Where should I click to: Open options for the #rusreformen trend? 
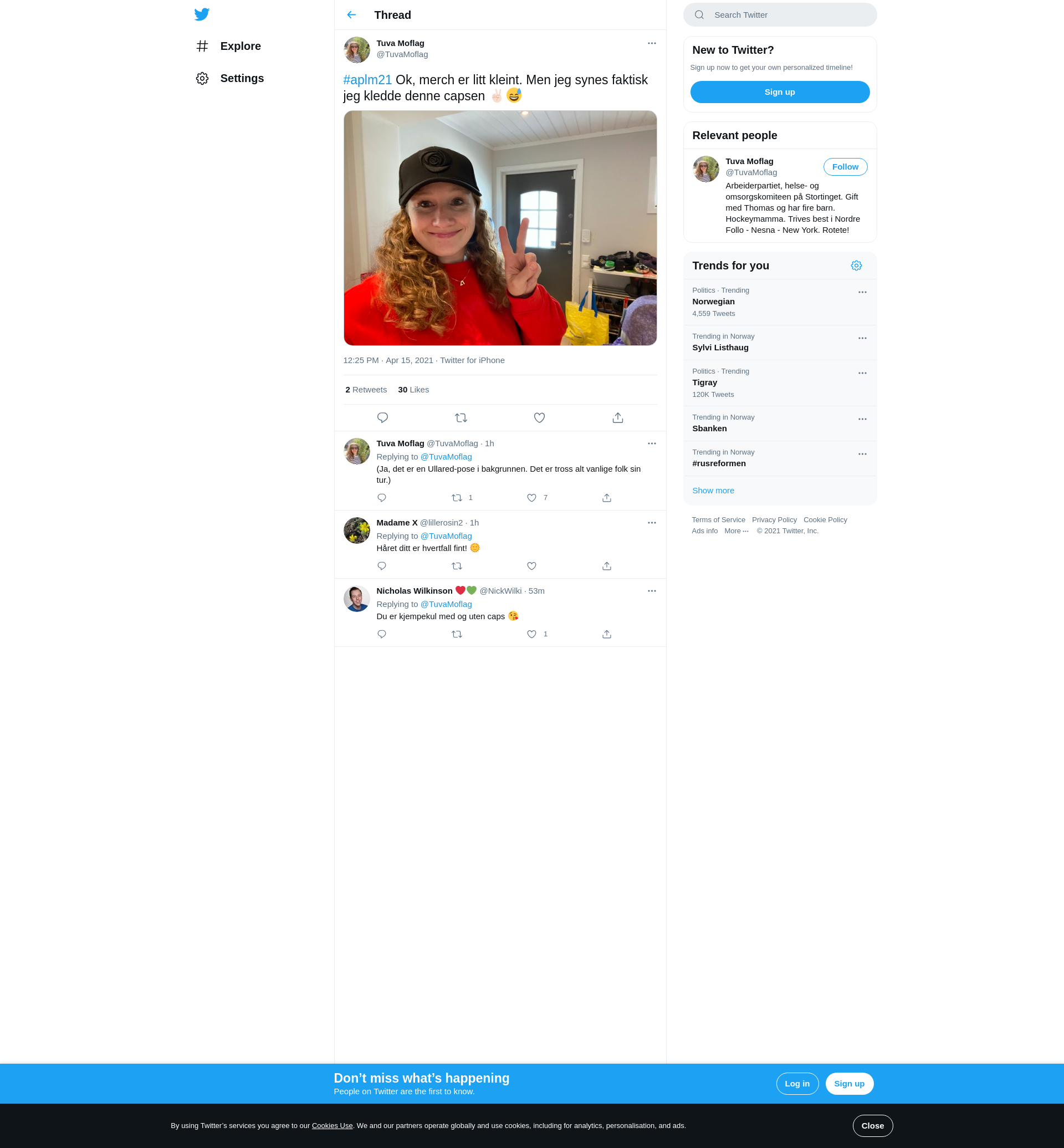tap(862, 455)
